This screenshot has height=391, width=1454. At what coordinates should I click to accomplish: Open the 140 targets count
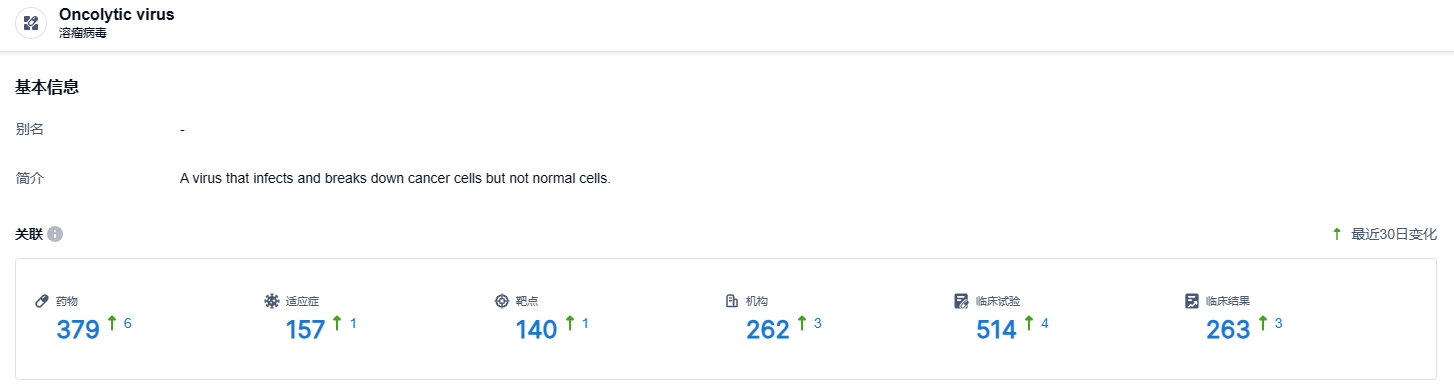537,329
